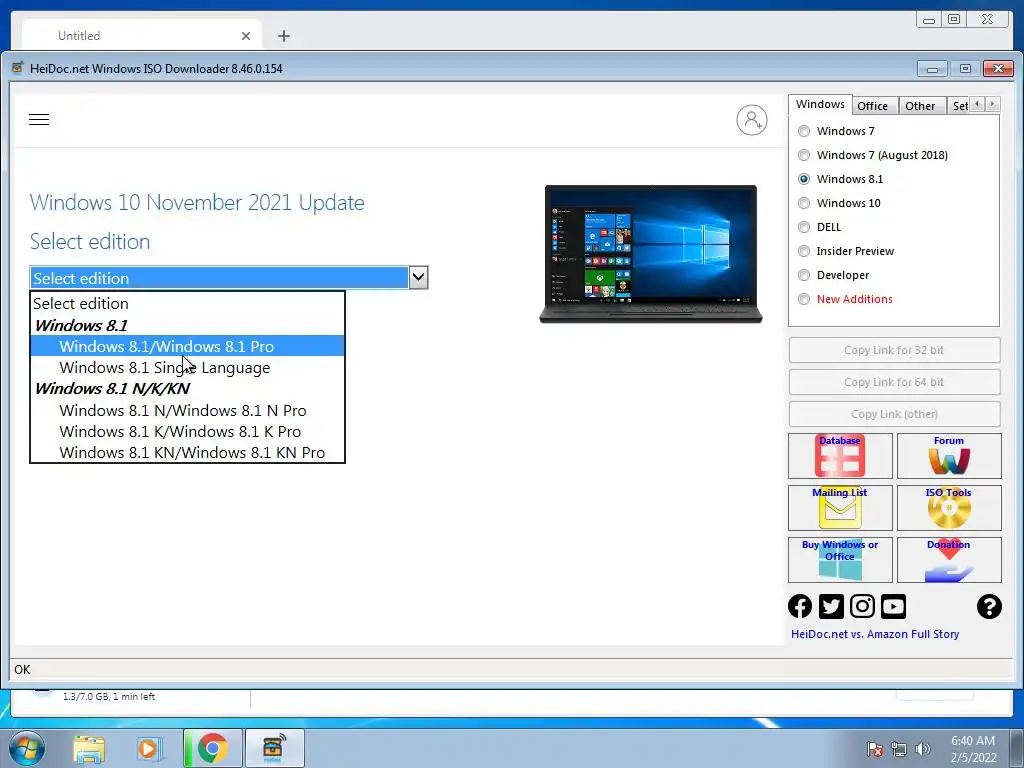Screen dimensions: 1024x768
Task: Select the Windows 10 radio button
Action: click(x=804, y=203)
